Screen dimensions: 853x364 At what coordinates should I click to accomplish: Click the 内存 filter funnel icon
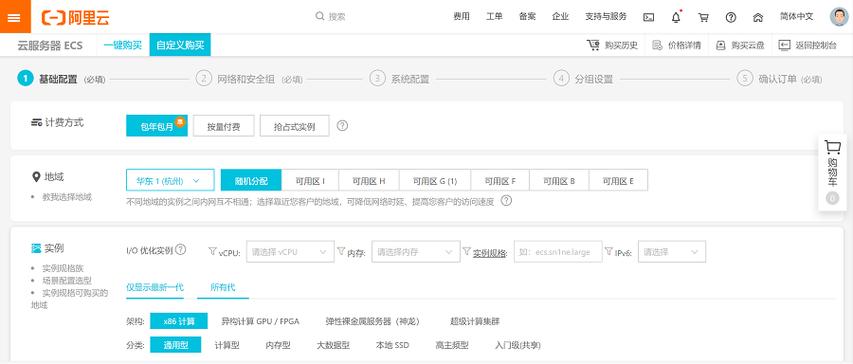click(x=341, y=251)
